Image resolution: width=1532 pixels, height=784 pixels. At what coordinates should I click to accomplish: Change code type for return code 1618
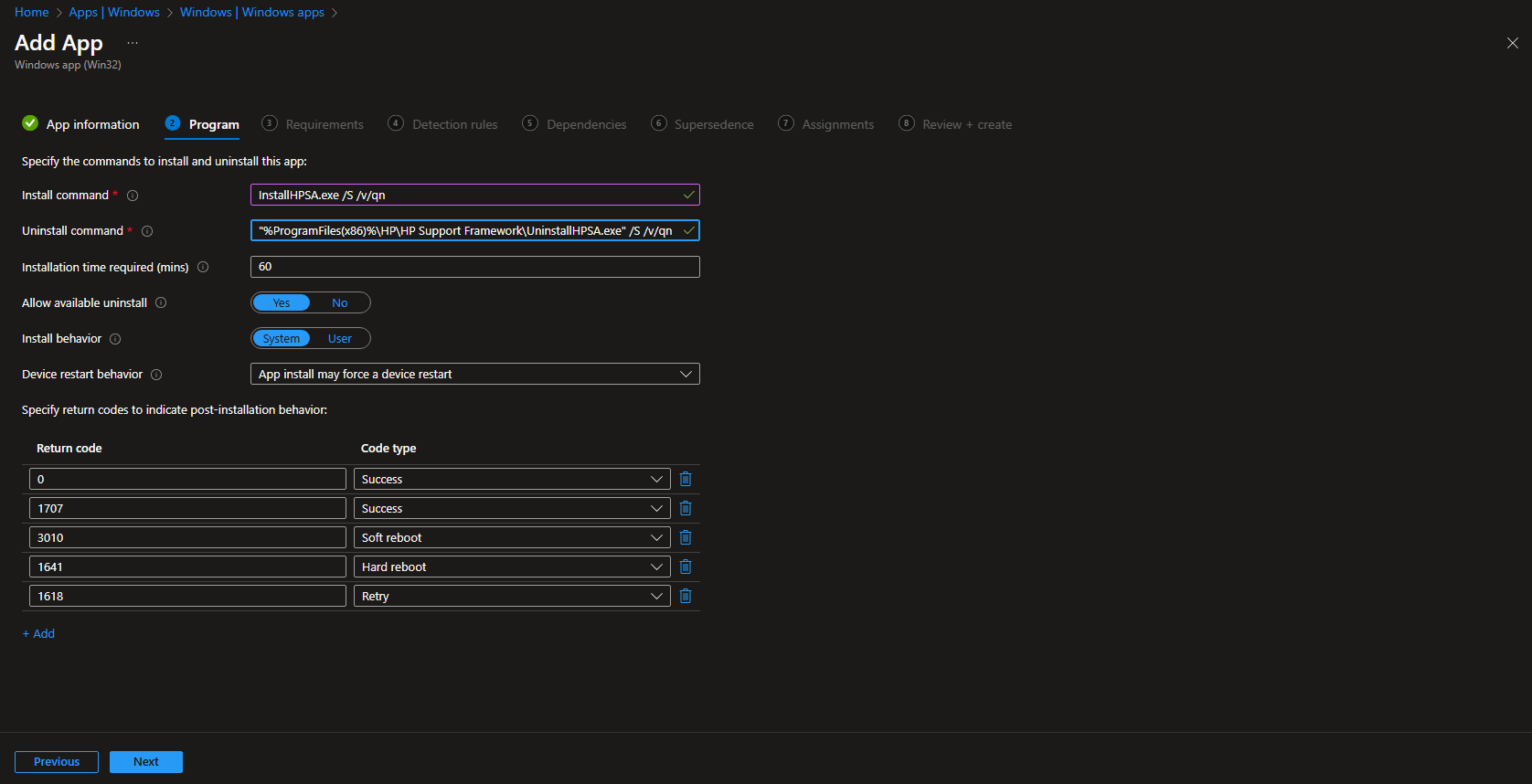tap(511, 596)
